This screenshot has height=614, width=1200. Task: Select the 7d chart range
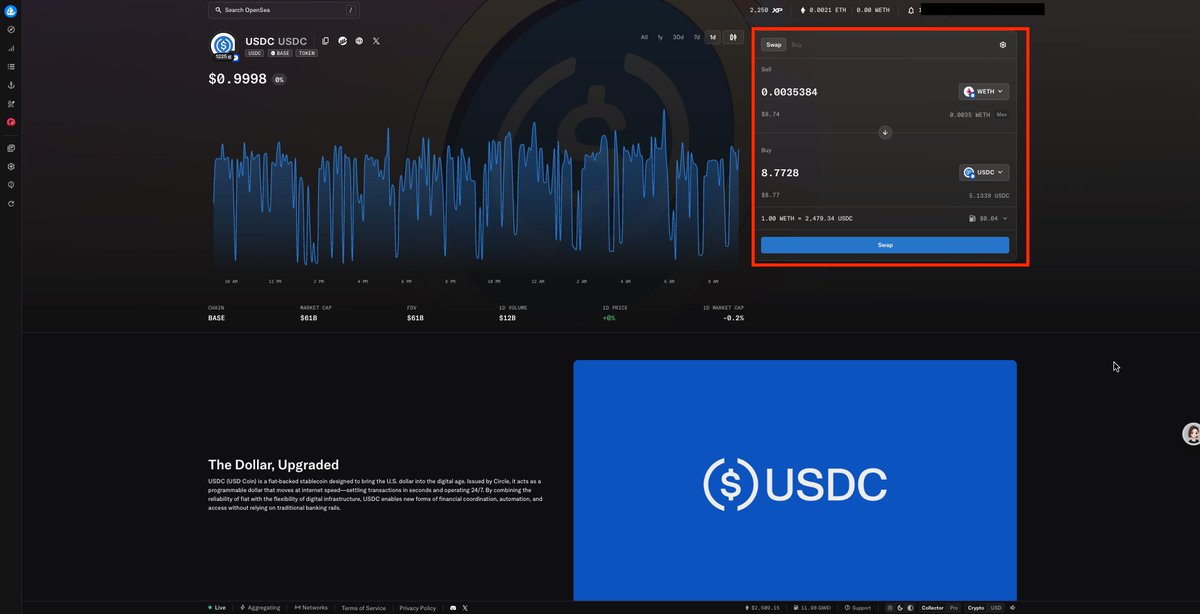(x=697, y=37)
